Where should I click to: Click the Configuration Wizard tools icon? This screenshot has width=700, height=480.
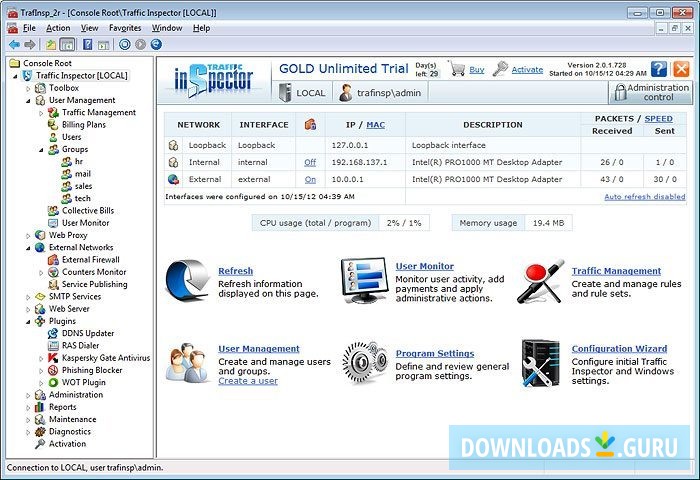[539, 361]
